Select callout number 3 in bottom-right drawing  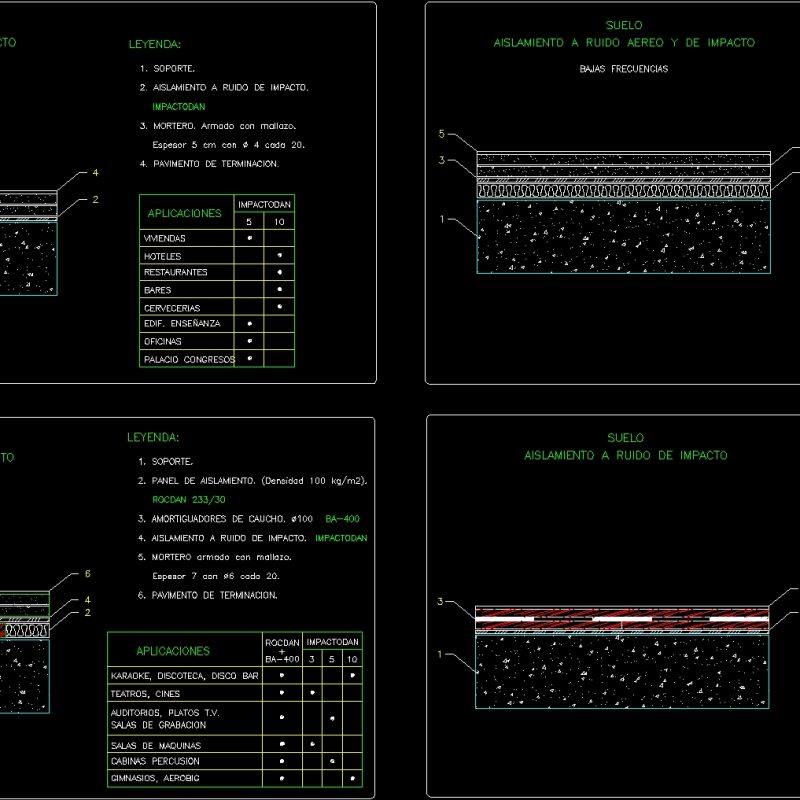click(438, 601)
